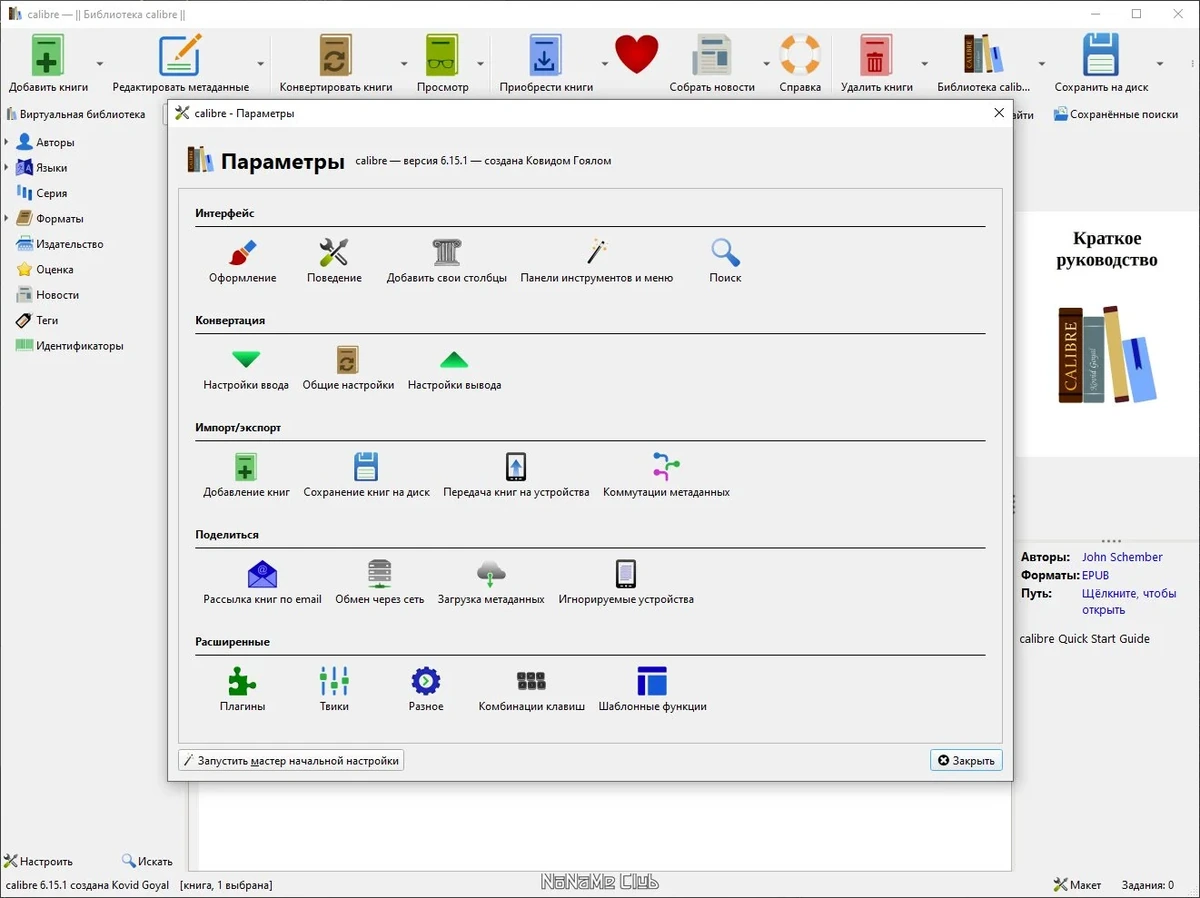Viewport: 1200px width, 898px height.
Task: Click the Краткое руководство book cover
Action: click(1107, 320)
